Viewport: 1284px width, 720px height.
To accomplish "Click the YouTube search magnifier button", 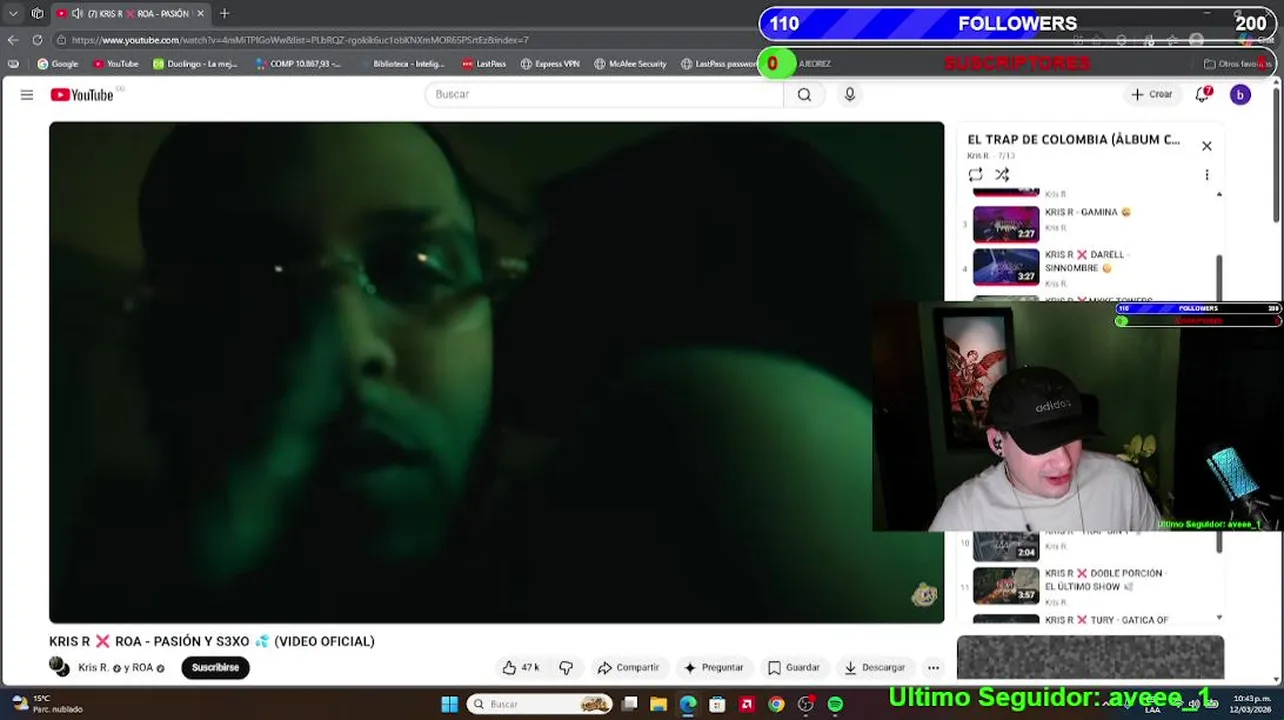I will pyautogui.click(x=804, y=94).
